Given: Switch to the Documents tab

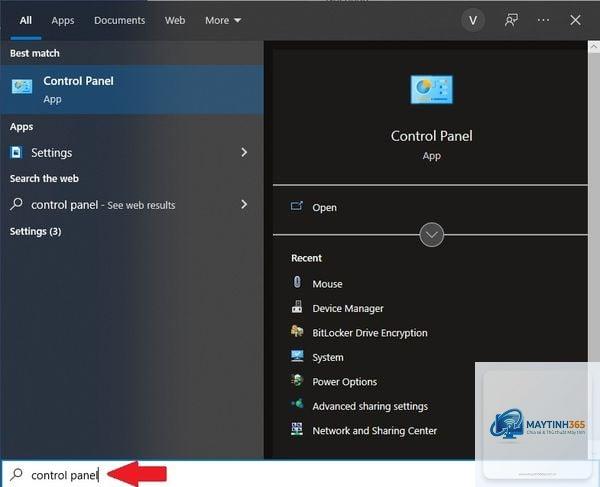Looking at the screenshot, I should [119, 20].
